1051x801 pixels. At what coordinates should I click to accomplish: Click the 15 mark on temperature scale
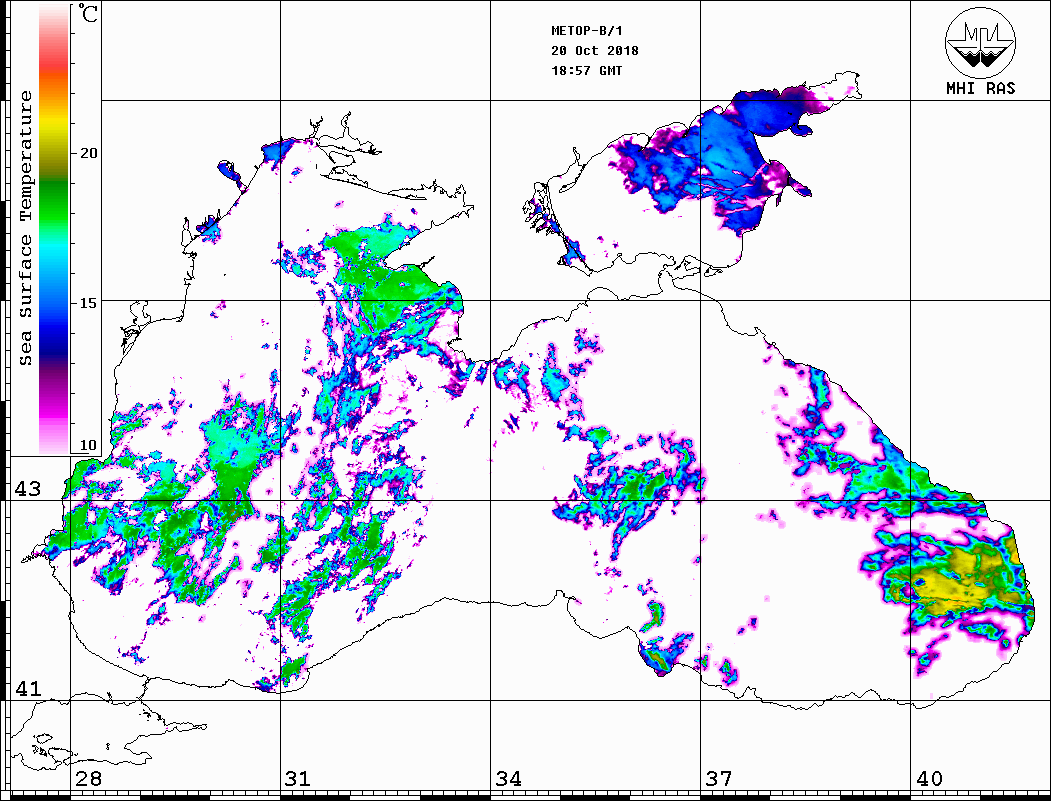point(88,302)
